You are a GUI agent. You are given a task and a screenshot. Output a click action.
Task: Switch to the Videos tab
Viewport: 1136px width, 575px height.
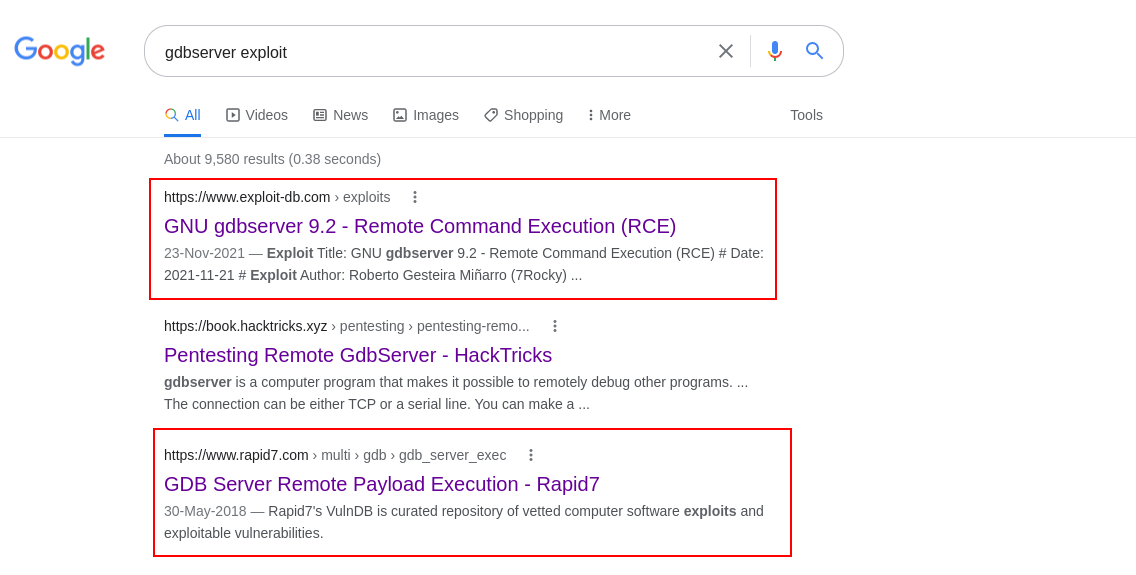(257, 115)
